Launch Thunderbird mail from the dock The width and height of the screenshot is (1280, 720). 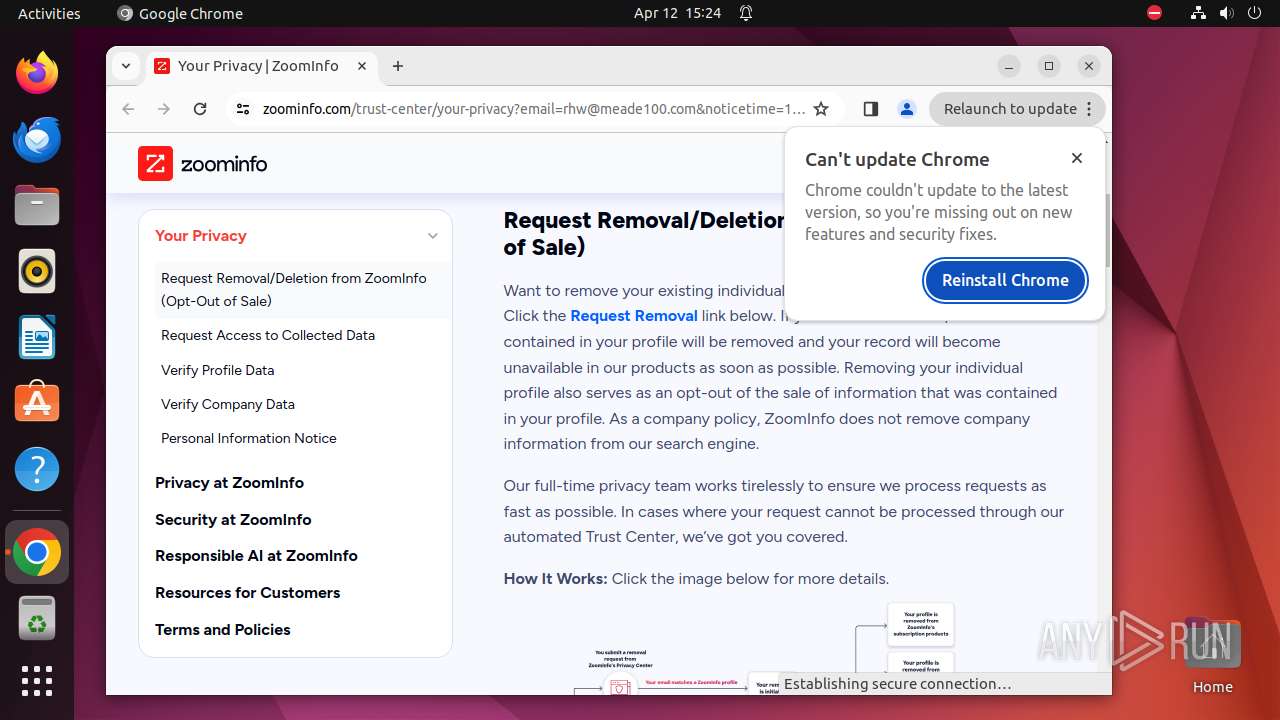(37, 139)
